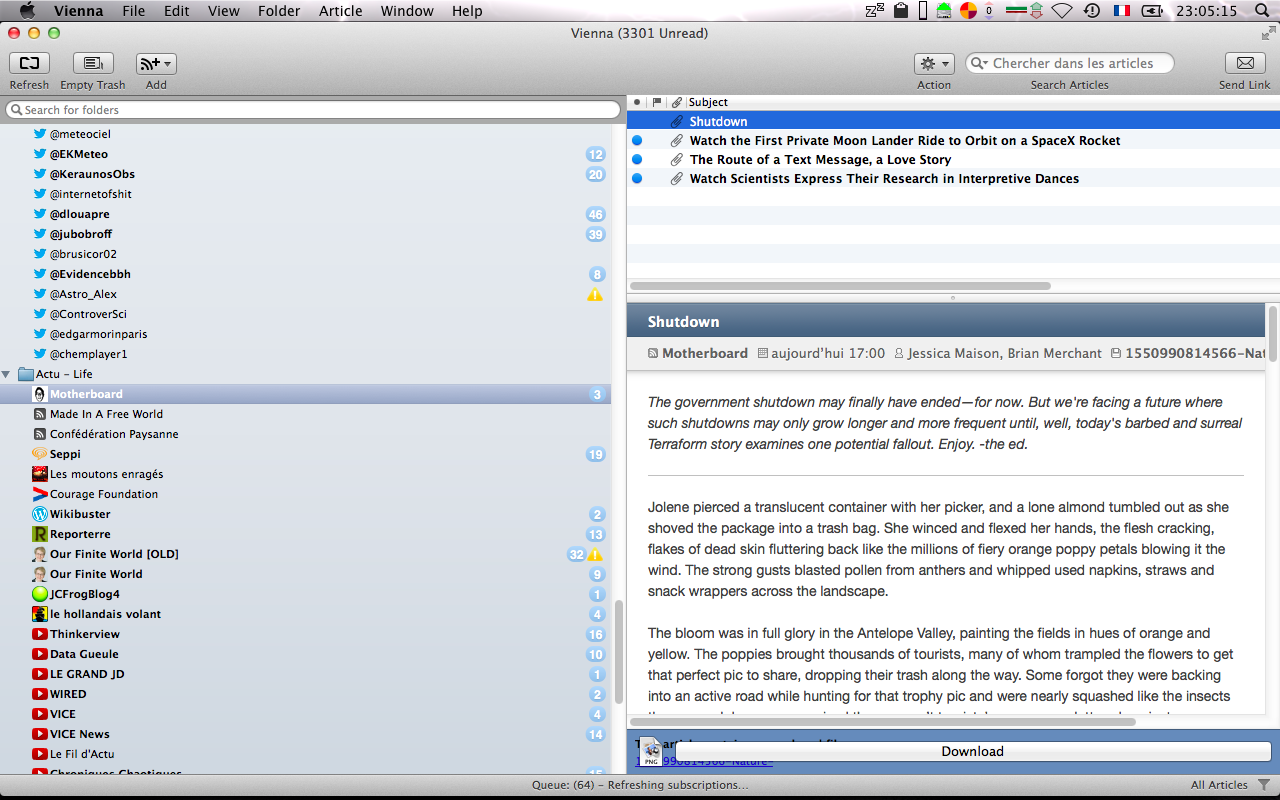Viewport: 1280px width, 800px height.
Task: Click the WIRED YouTube icon
Action: click(40, 694)
